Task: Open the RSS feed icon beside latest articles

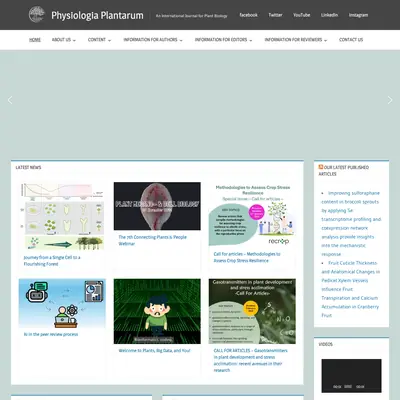Action: point(321,167)
